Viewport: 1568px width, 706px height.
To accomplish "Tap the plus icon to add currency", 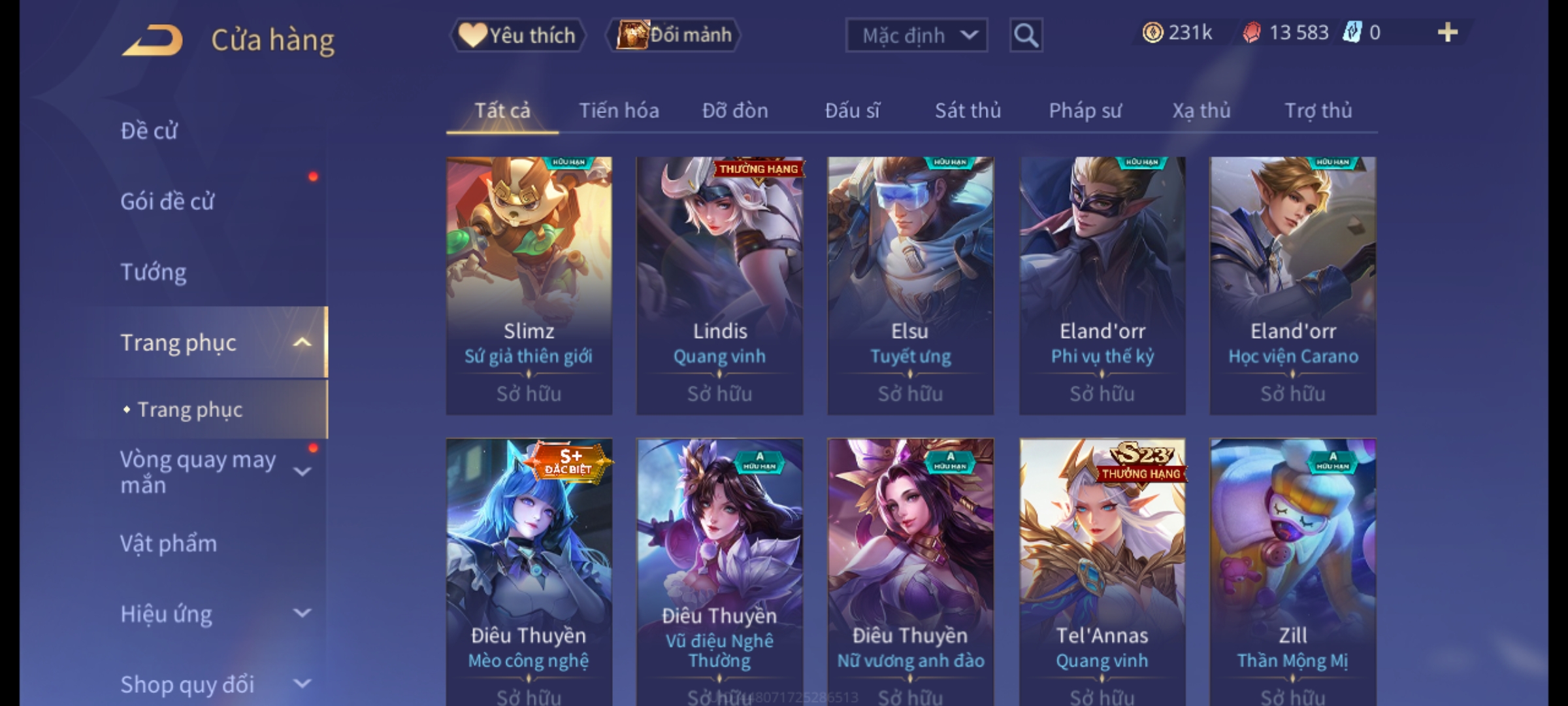I will click(x=1448, y=33).
